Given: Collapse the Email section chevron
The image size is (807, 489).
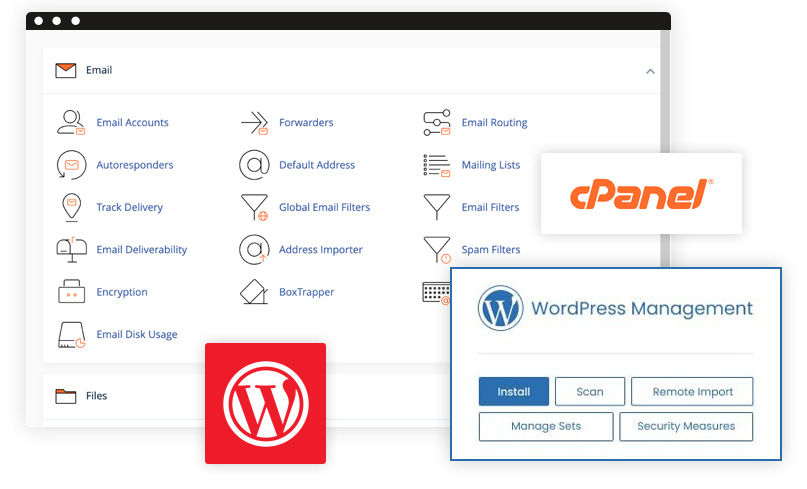Looking at the screenshot, I should tap(650, 71).
